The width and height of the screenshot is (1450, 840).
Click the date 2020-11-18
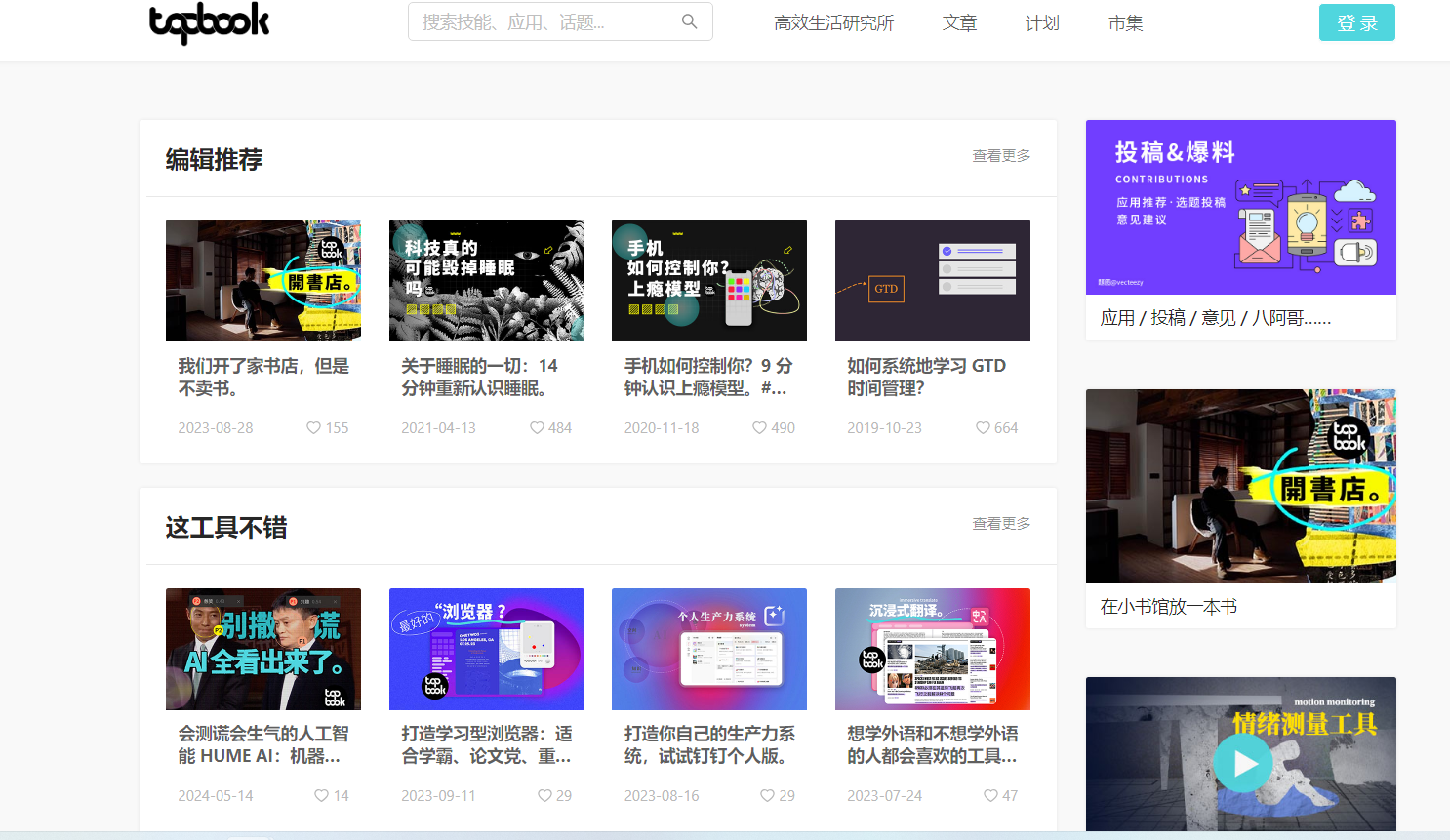tap(662, 428)
